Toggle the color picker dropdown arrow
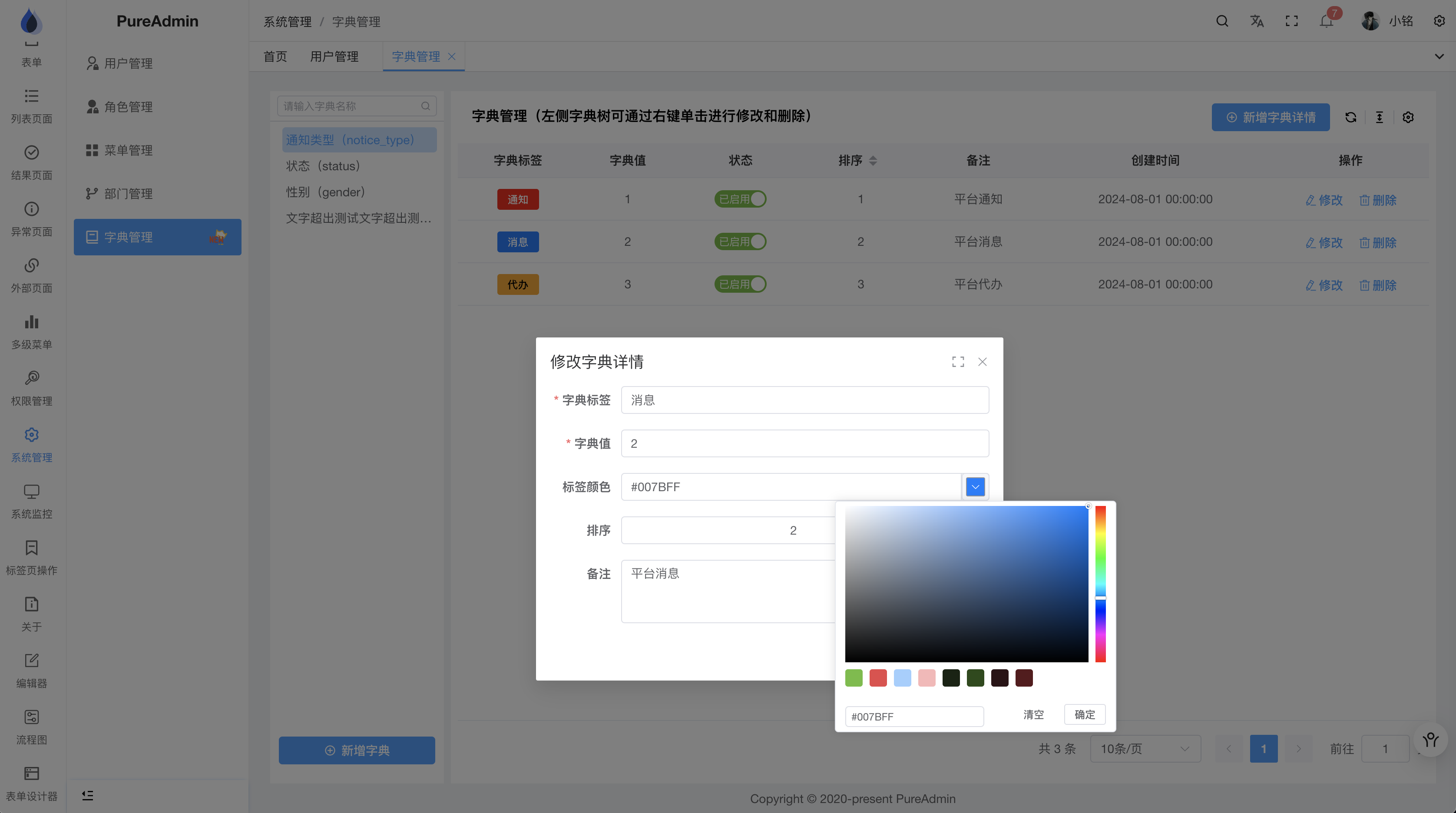Viewport: 1456px width, 813px height. point(975,486)
